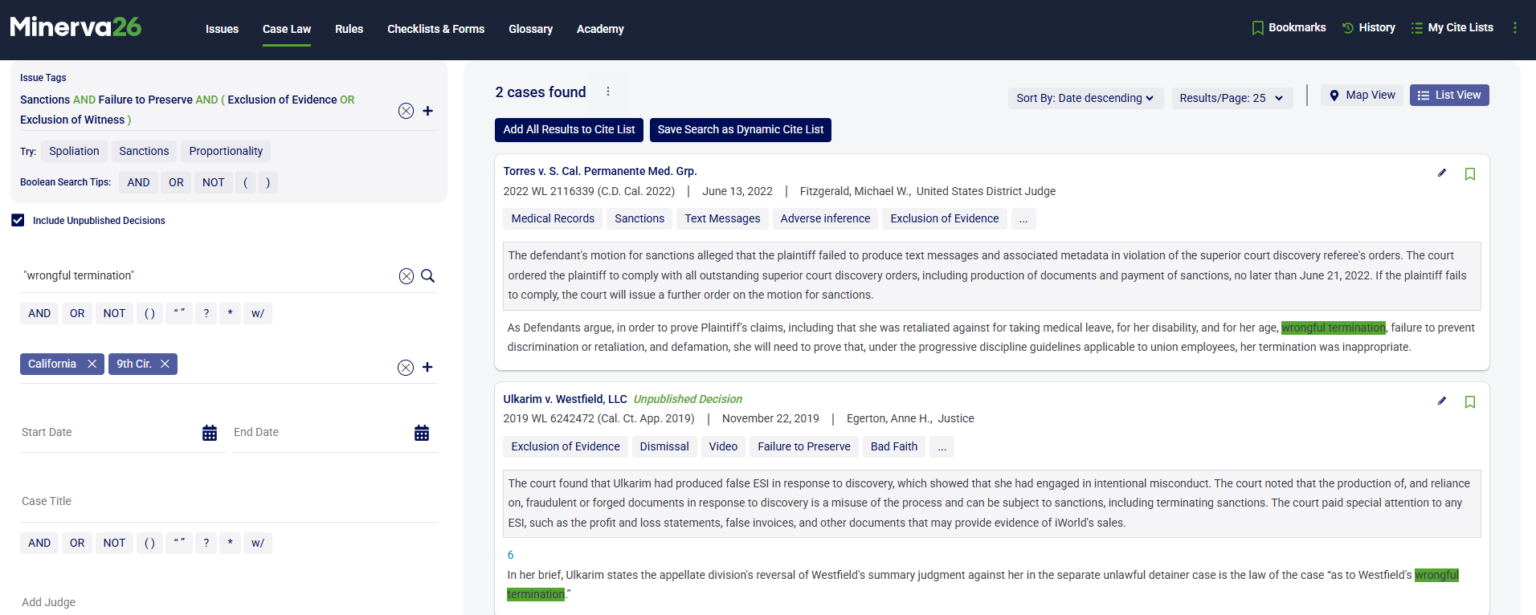Open Ulkarim v. Westfield, LLC case
Image resolution: width=1536 pixels, height=615 pixels.
tap(565, 399)
